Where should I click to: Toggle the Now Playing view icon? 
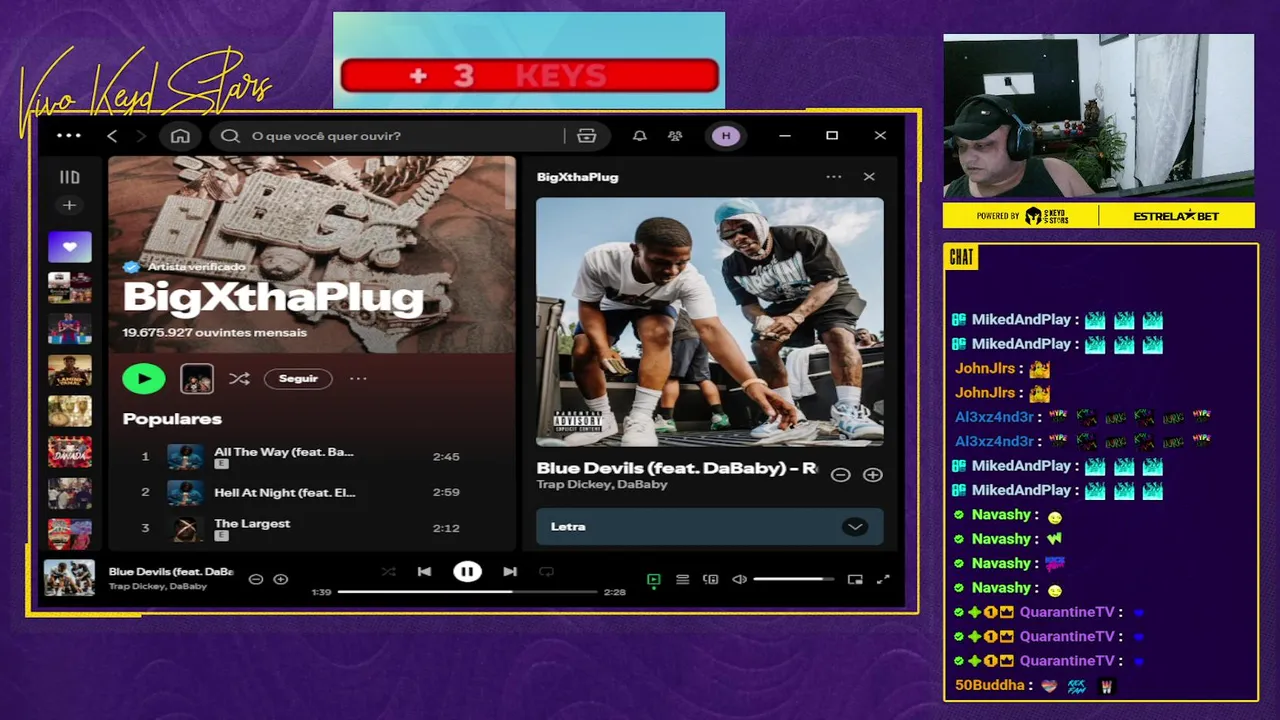click(654, 579)
